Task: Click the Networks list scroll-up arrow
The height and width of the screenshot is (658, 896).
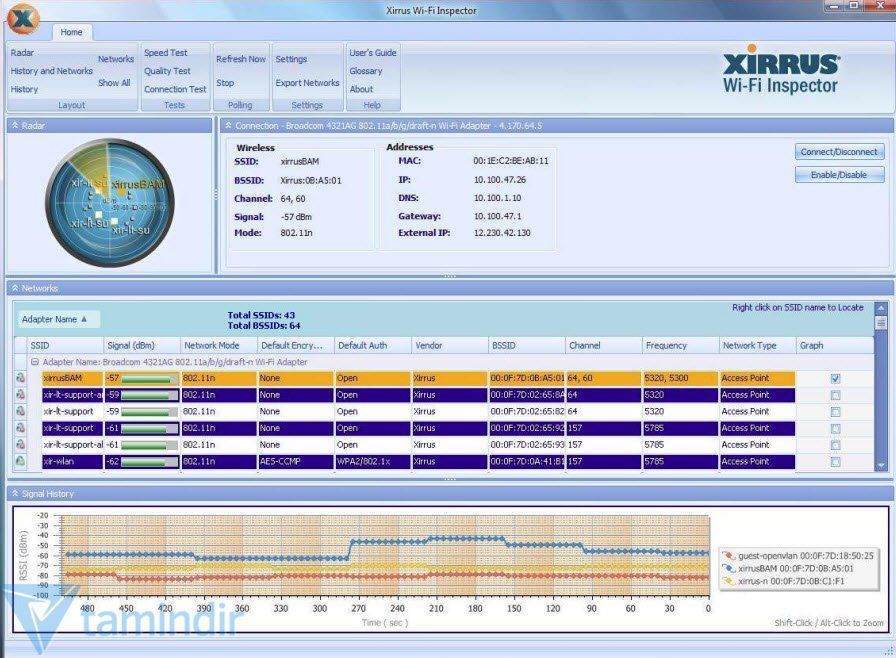Action: [x=881, y=308]
